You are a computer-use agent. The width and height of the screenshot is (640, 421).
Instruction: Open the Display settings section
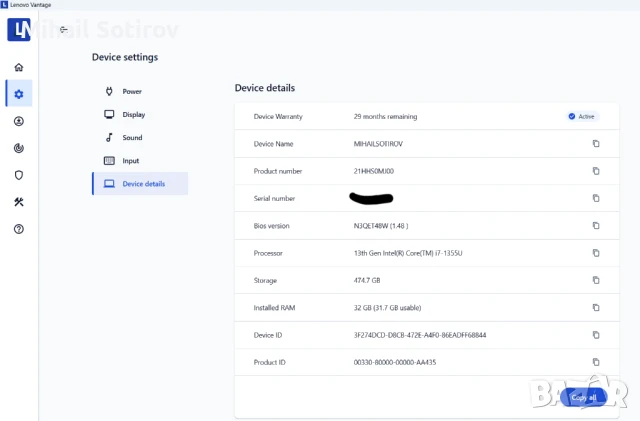(x=140, y=114)
